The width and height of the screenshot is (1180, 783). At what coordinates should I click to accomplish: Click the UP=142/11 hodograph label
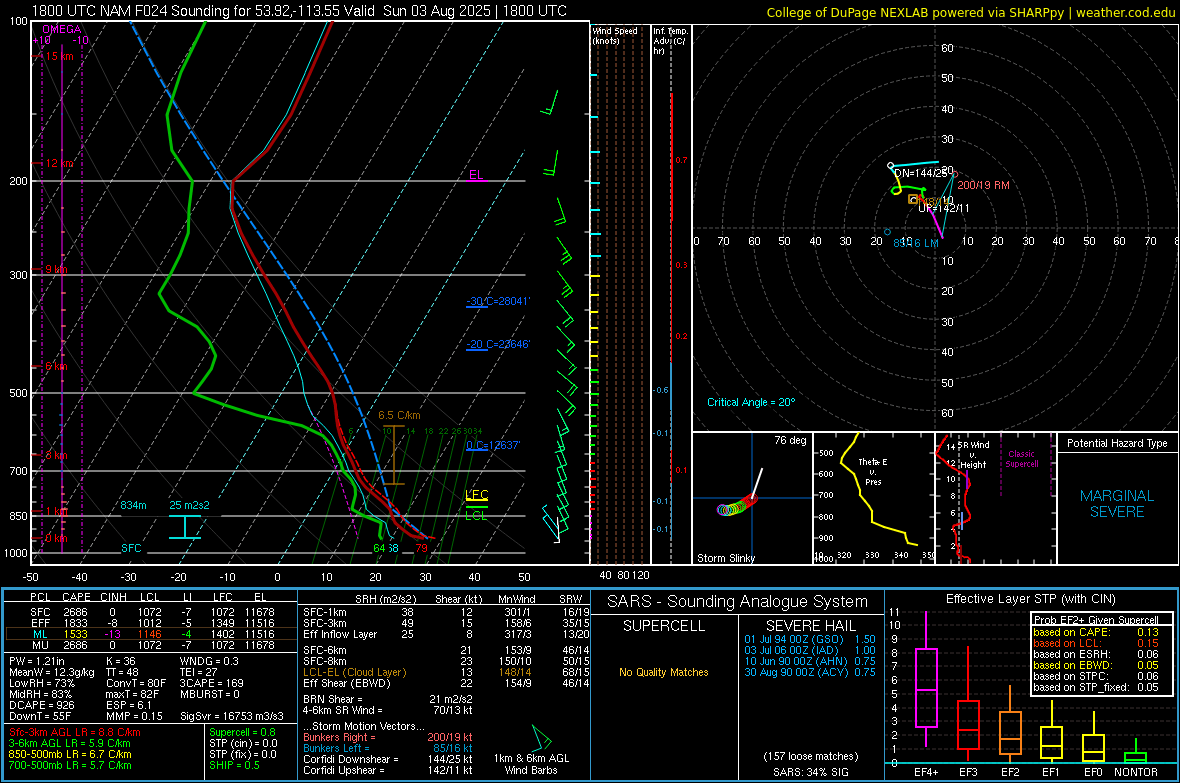(x=944, y=208)
